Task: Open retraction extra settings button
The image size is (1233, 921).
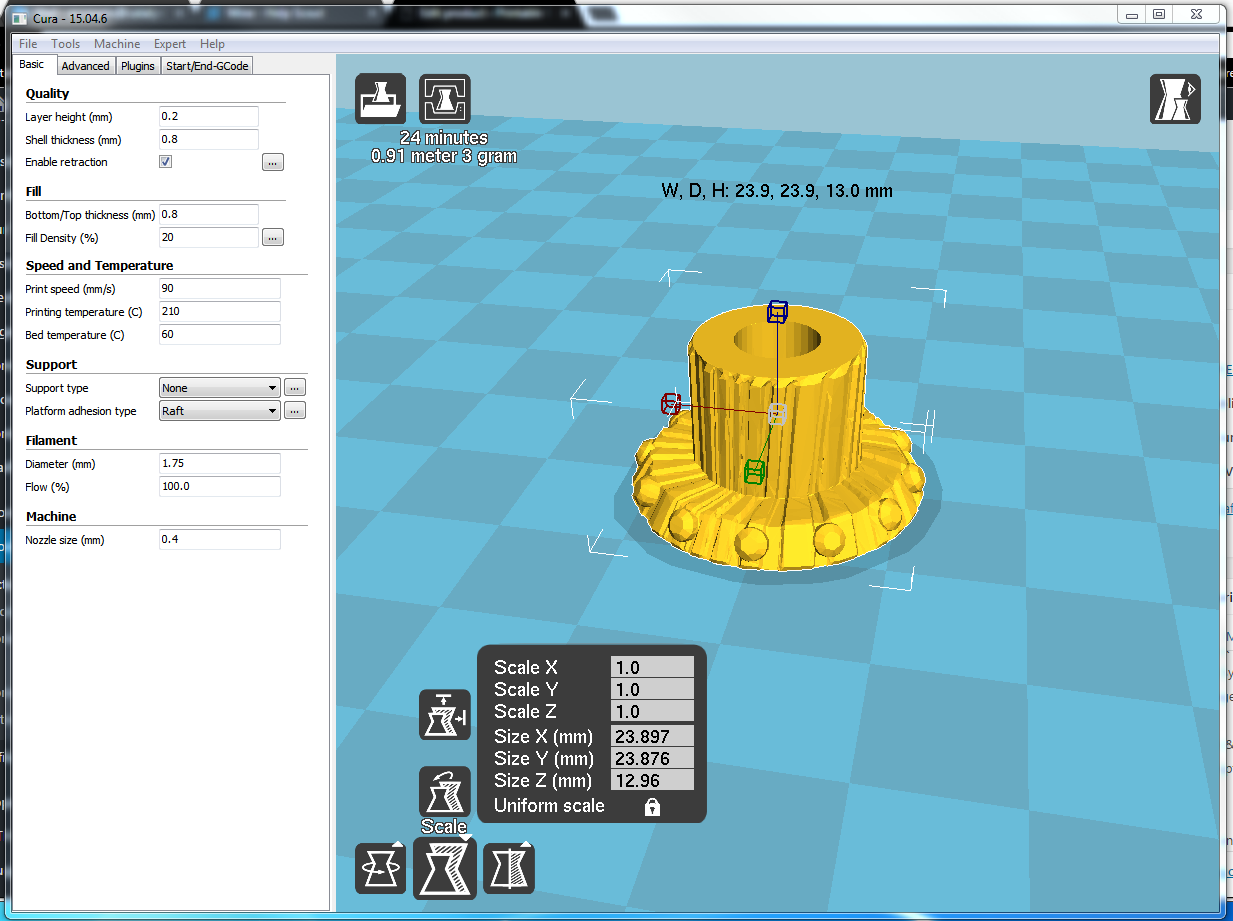Action: [x=273, y=162]
